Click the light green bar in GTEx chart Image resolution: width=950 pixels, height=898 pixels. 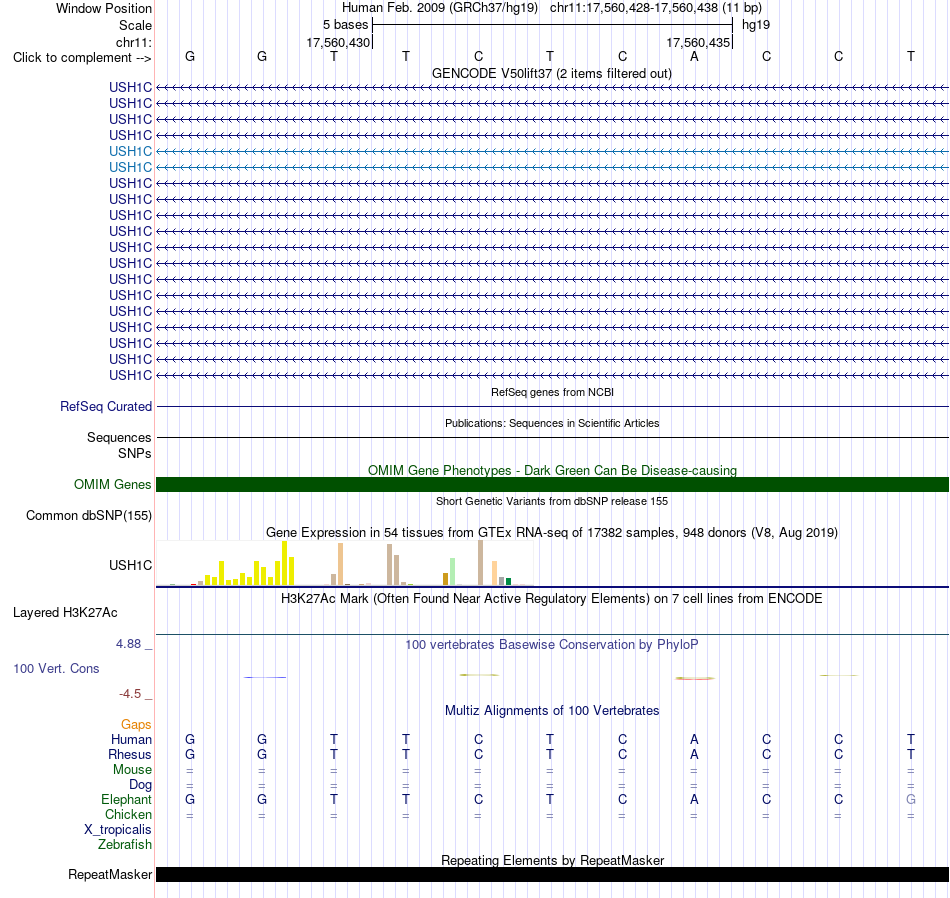tap(452, 572)
